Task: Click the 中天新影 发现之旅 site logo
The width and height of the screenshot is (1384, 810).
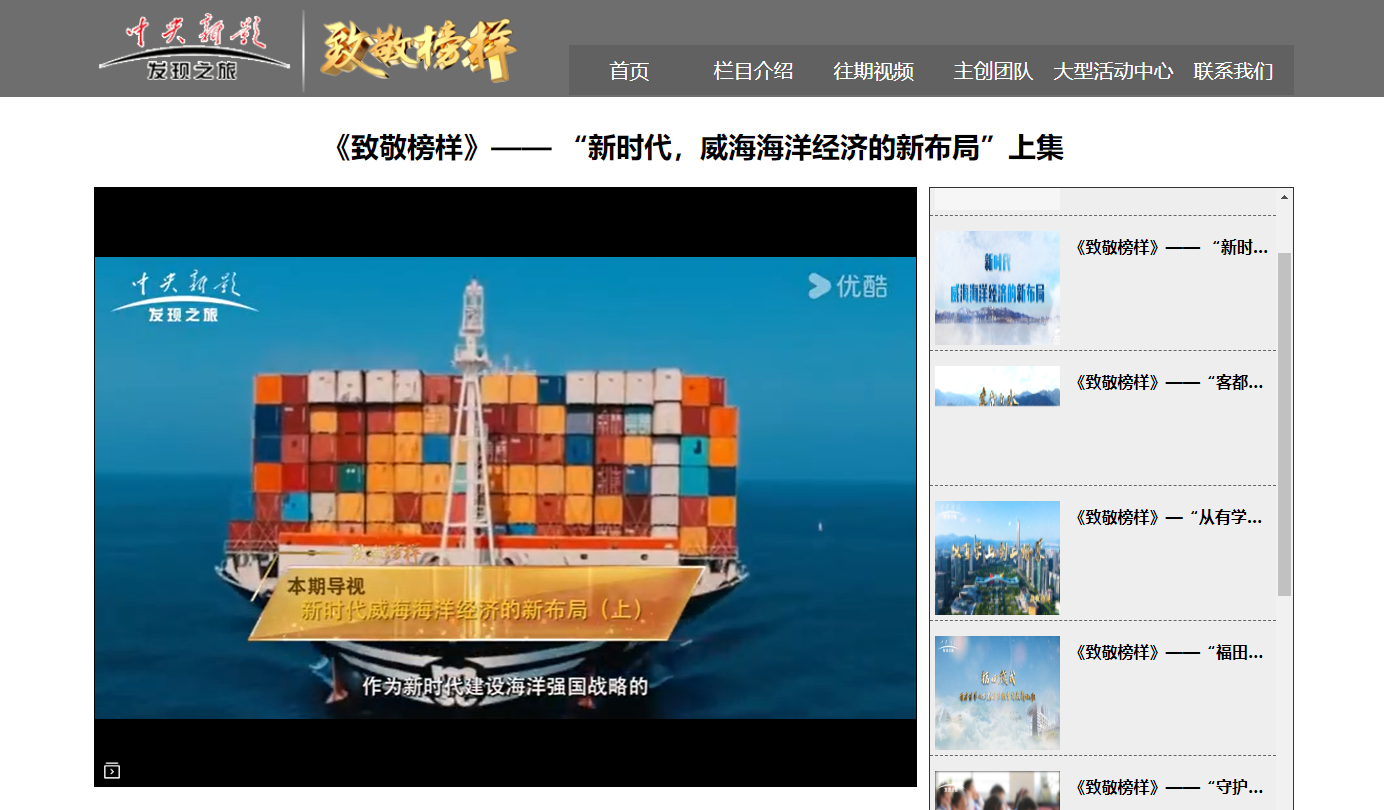Action: (x=195, y=49)
